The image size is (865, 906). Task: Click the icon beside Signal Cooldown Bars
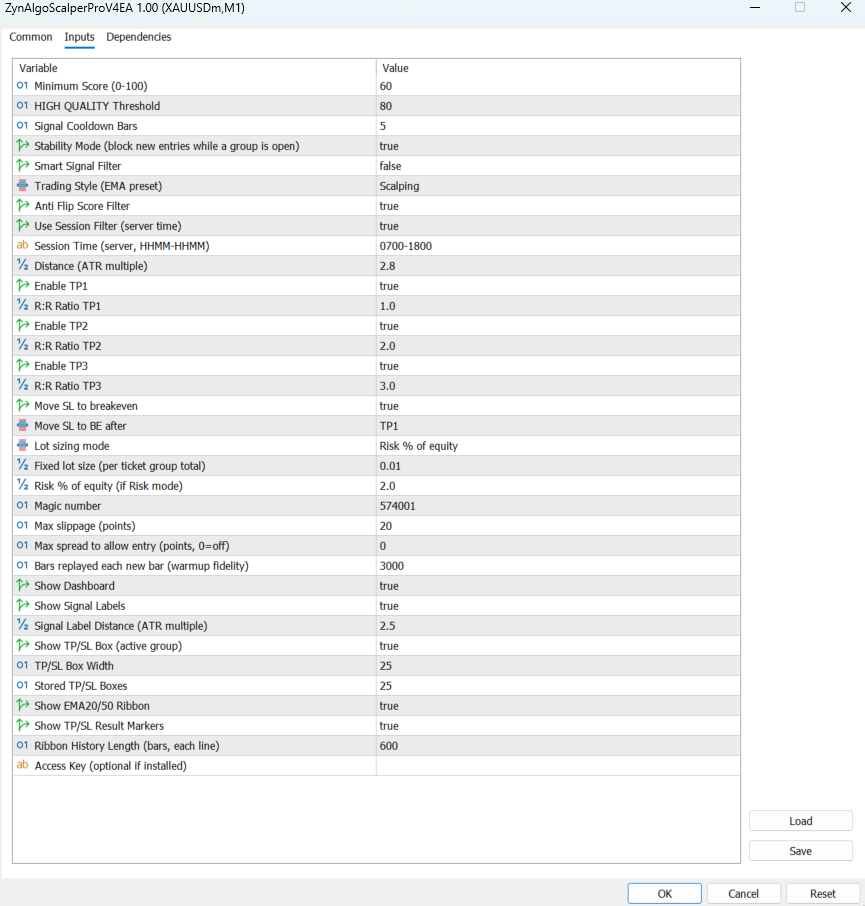[23, 125]
